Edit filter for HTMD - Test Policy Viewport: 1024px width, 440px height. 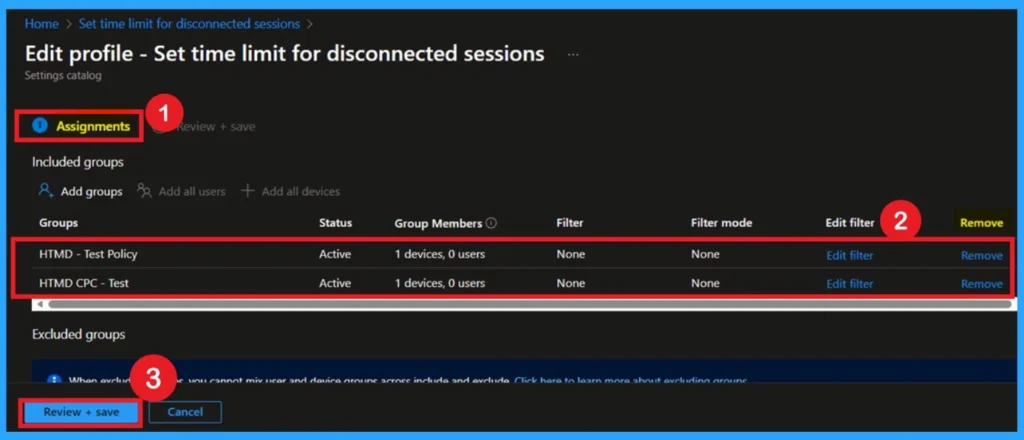[850, 255]
